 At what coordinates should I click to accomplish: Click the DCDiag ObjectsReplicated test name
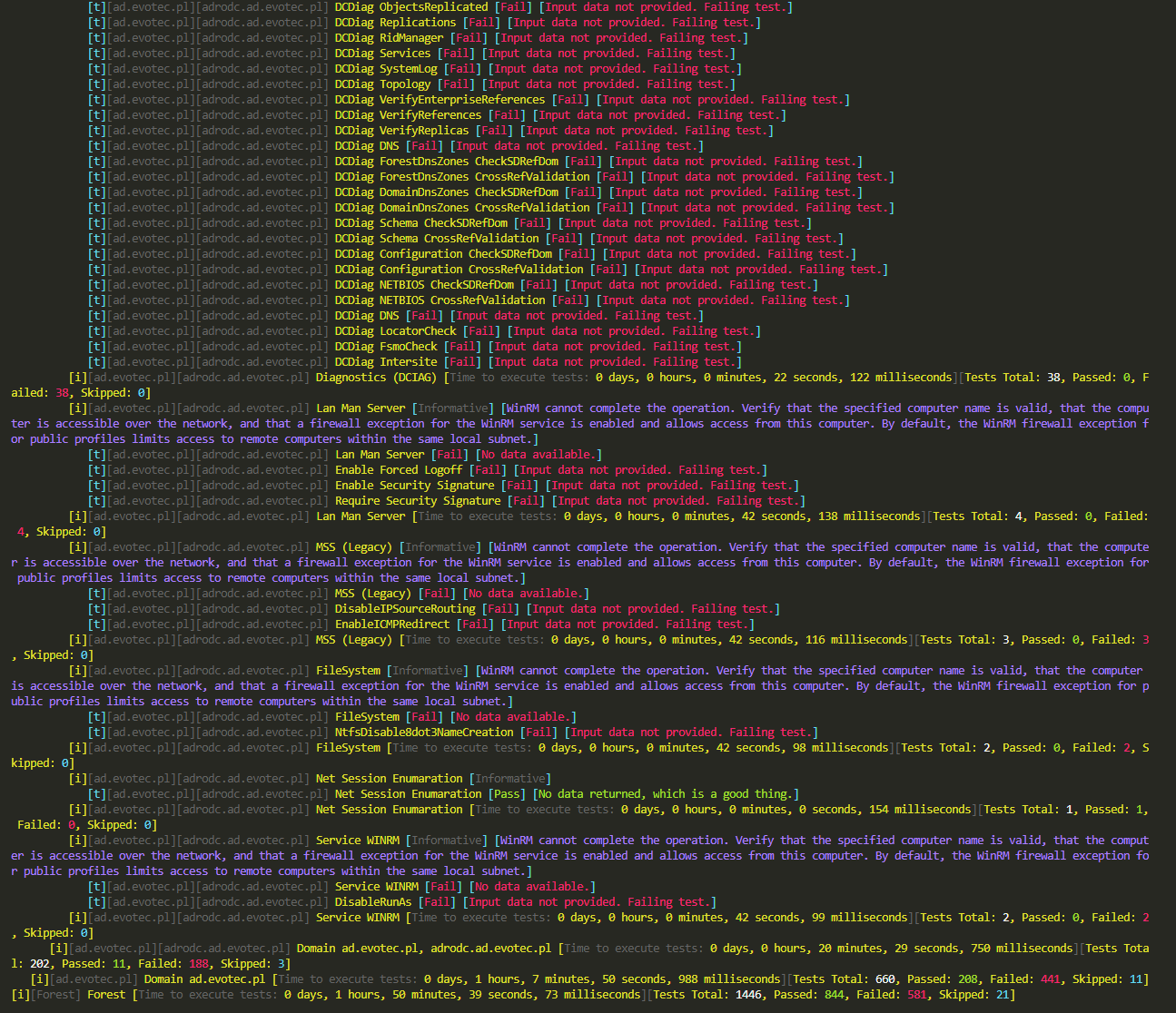pos(411,7)
